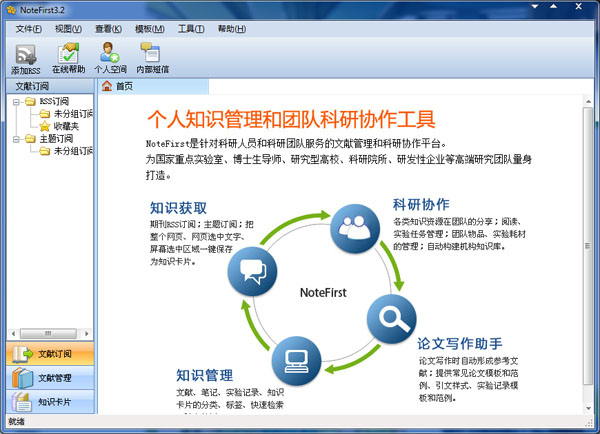The width and height of the screenshot is (600, 434).
Task: Open the 文件 menu
Action: click(x=28, y=28)
